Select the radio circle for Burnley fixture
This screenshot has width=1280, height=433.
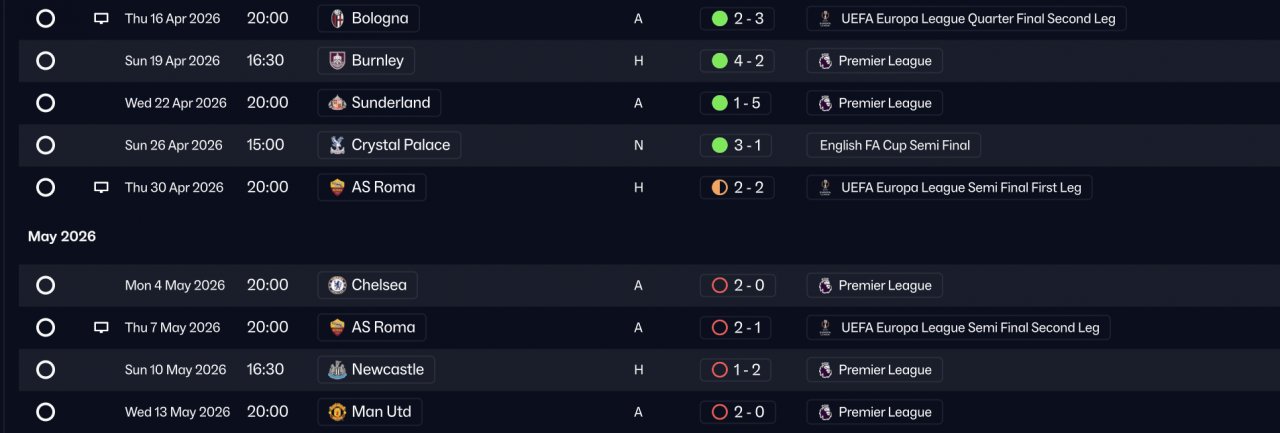(x=45, y=61)
